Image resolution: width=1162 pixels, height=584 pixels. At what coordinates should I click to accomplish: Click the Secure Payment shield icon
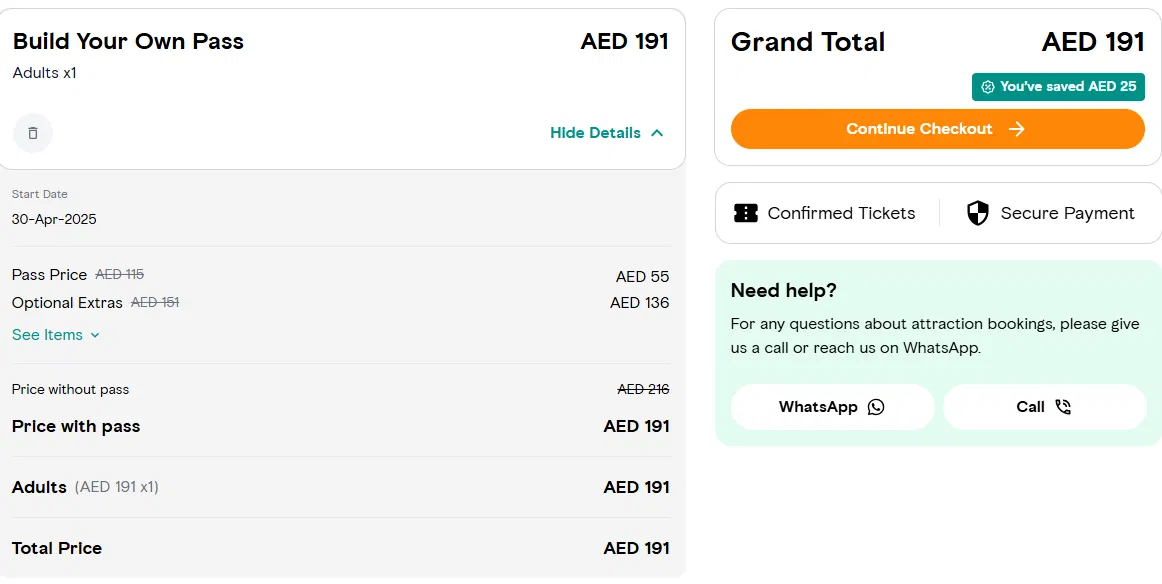tap(978, 213)
